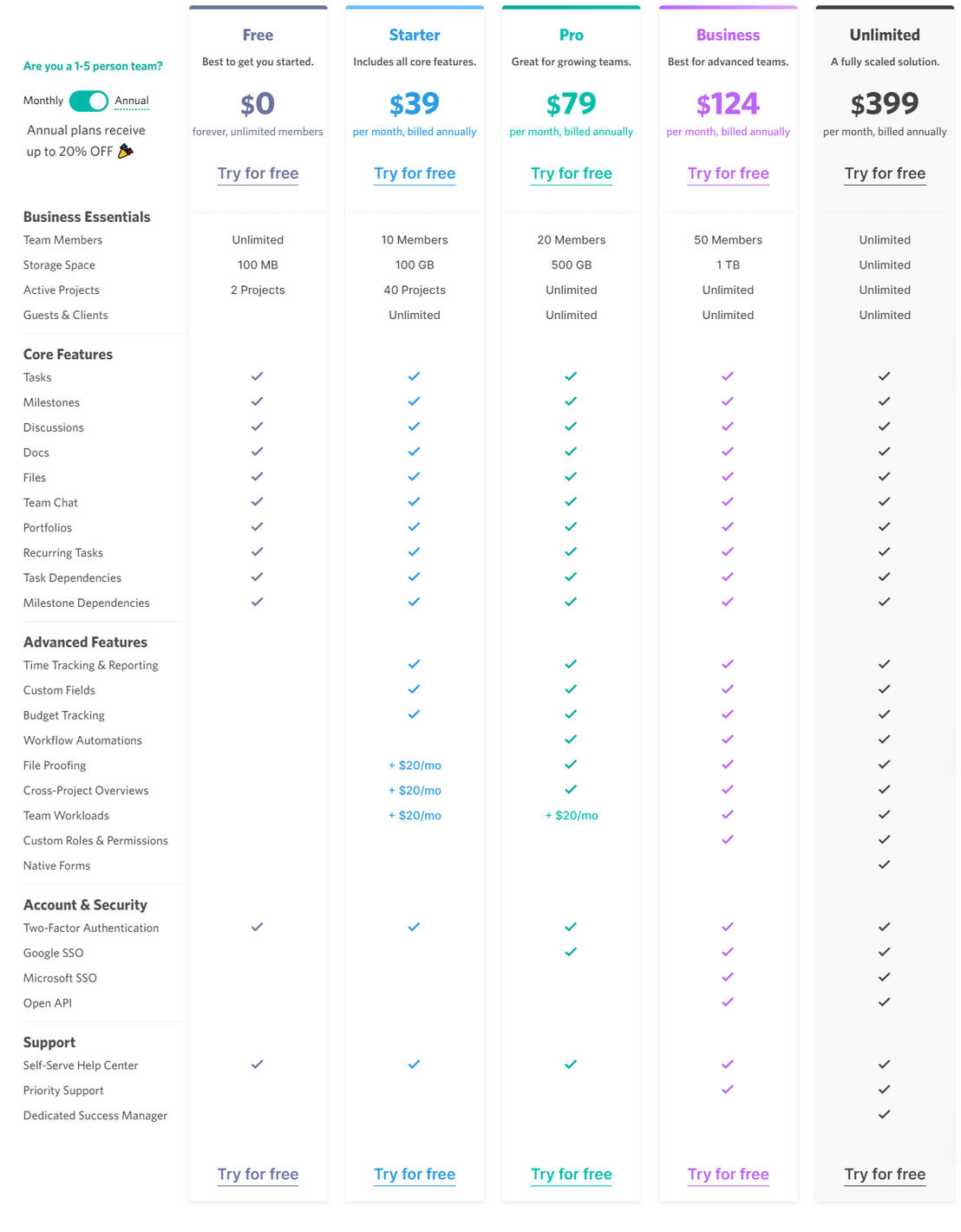Toggle the Monthly/Annual billing switch

pyautogui.click(x=88, y=101)
